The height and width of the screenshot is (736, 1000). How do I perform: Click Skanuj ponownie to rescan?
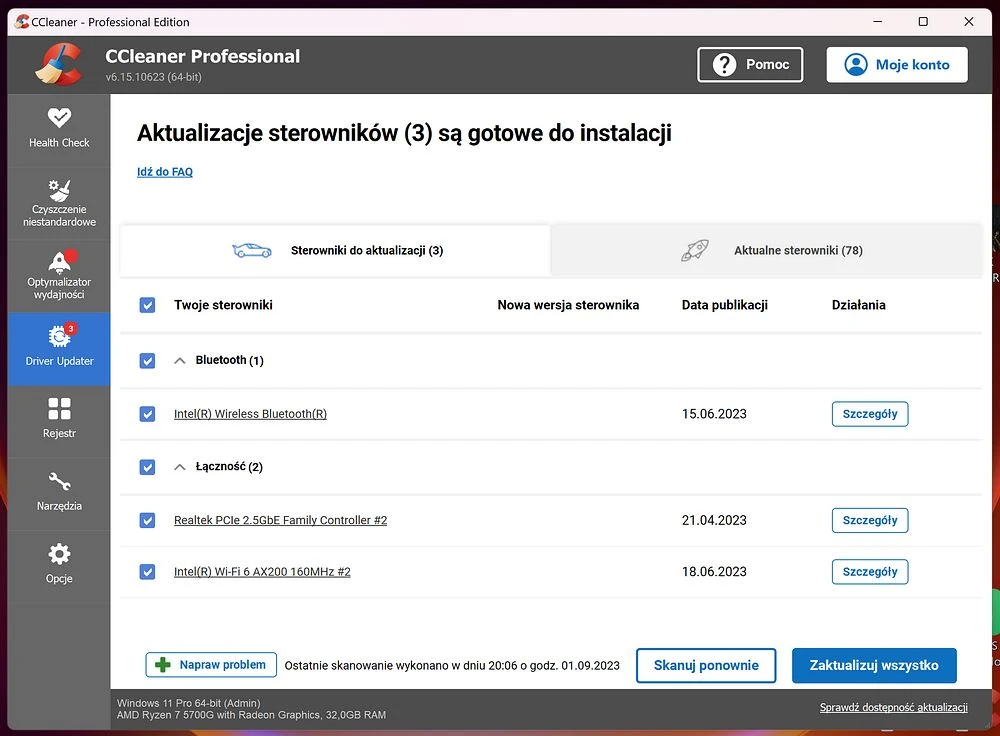[x=706, y=665]
